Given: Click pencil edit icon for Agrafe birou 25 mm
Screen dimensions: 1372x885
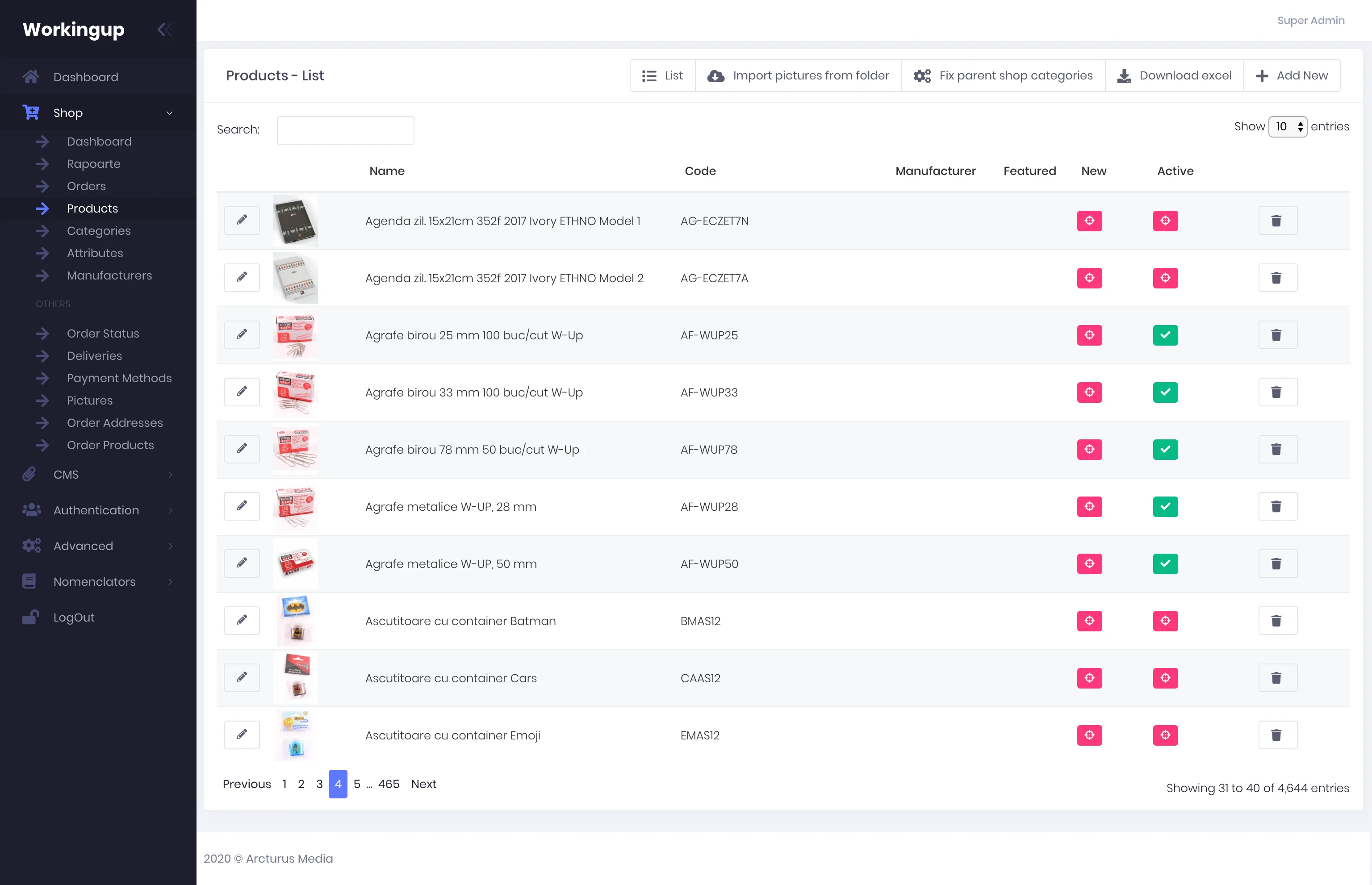Looking at the screenshot, I should pyautogui.click(x=242, y=334).
